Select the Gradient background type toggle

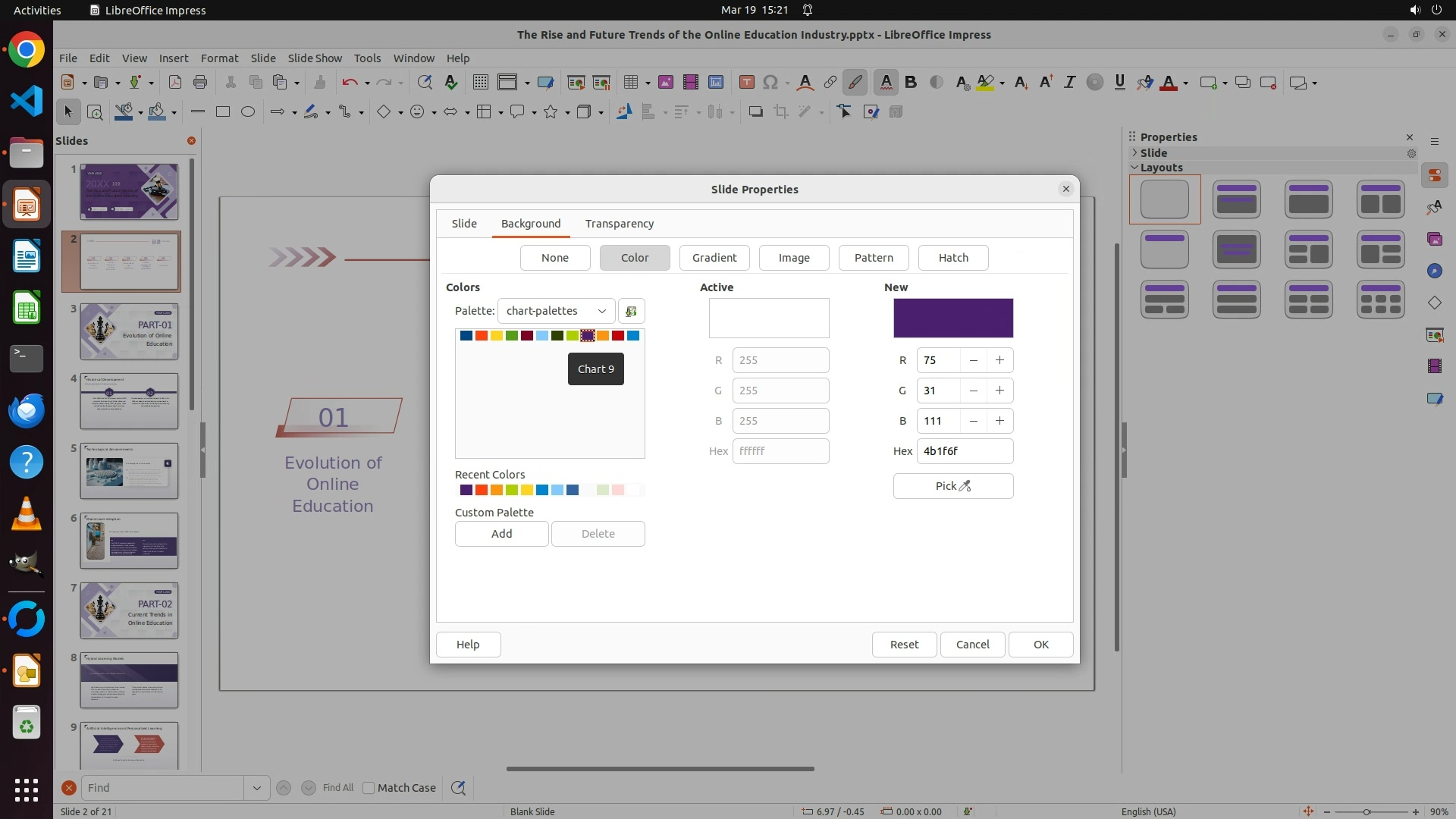click(714, 258)
